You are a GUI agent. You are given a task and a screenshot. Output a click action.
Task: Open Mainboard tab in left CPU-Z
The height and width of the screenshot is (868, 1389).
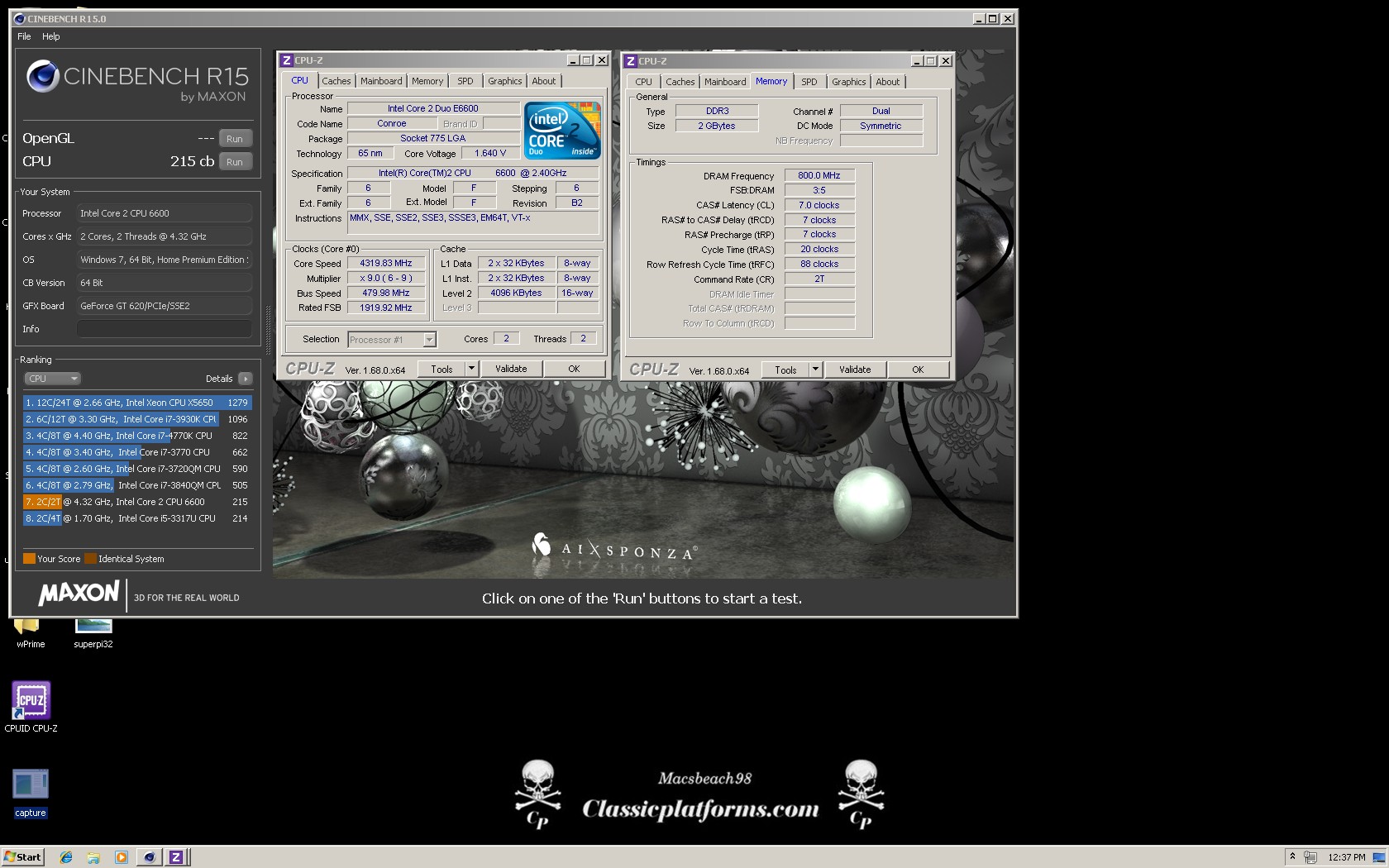(381, 81)
